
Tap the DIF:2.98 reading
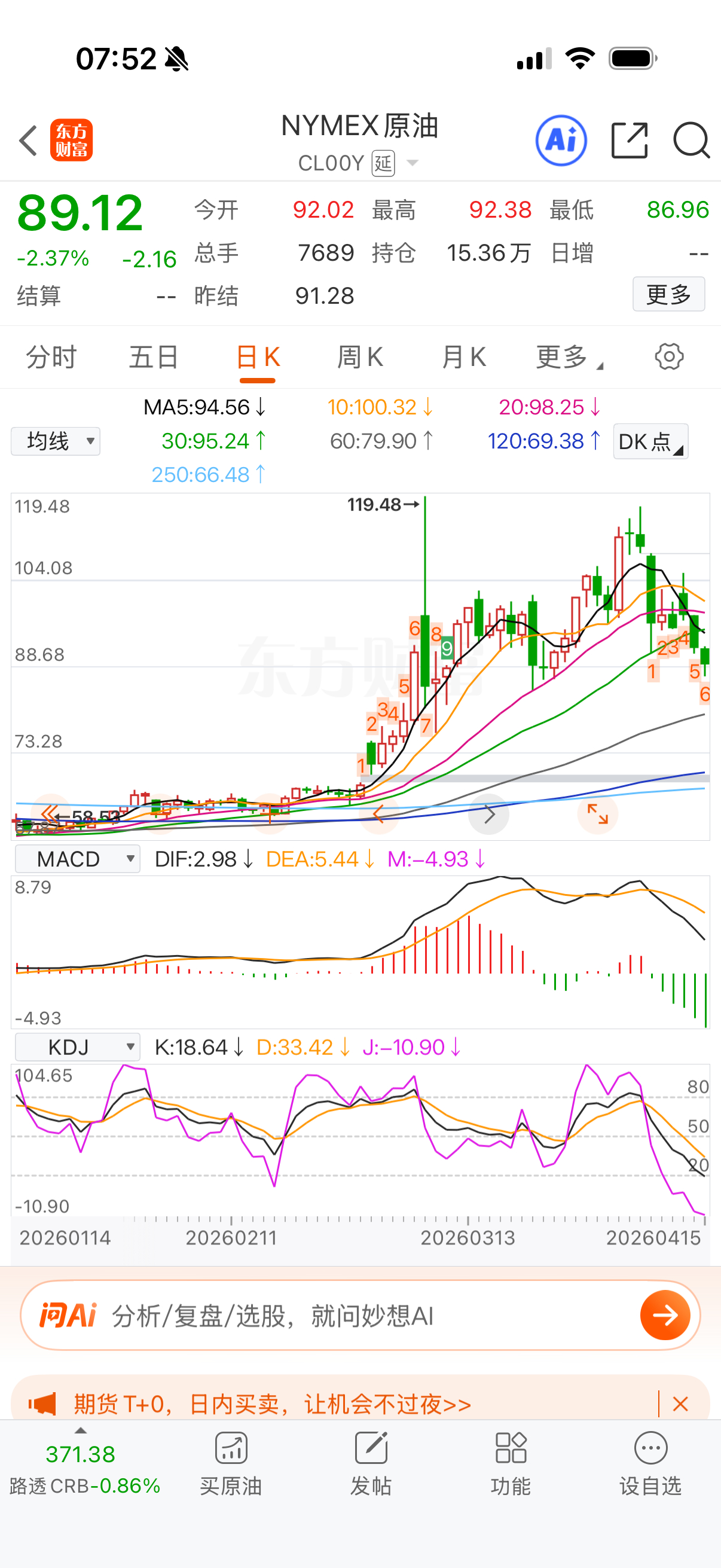pyautogui.click(x=204, y=859)
